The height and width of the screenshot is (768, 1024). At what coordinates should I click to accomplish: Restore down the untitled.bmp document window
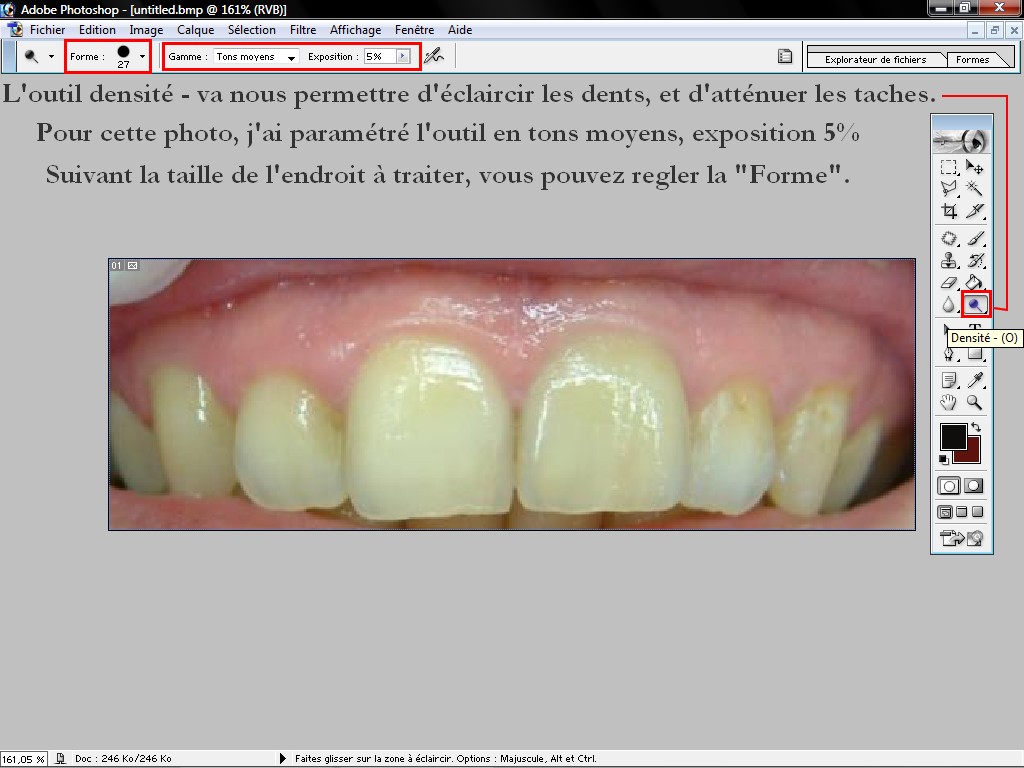pos(995,31)
